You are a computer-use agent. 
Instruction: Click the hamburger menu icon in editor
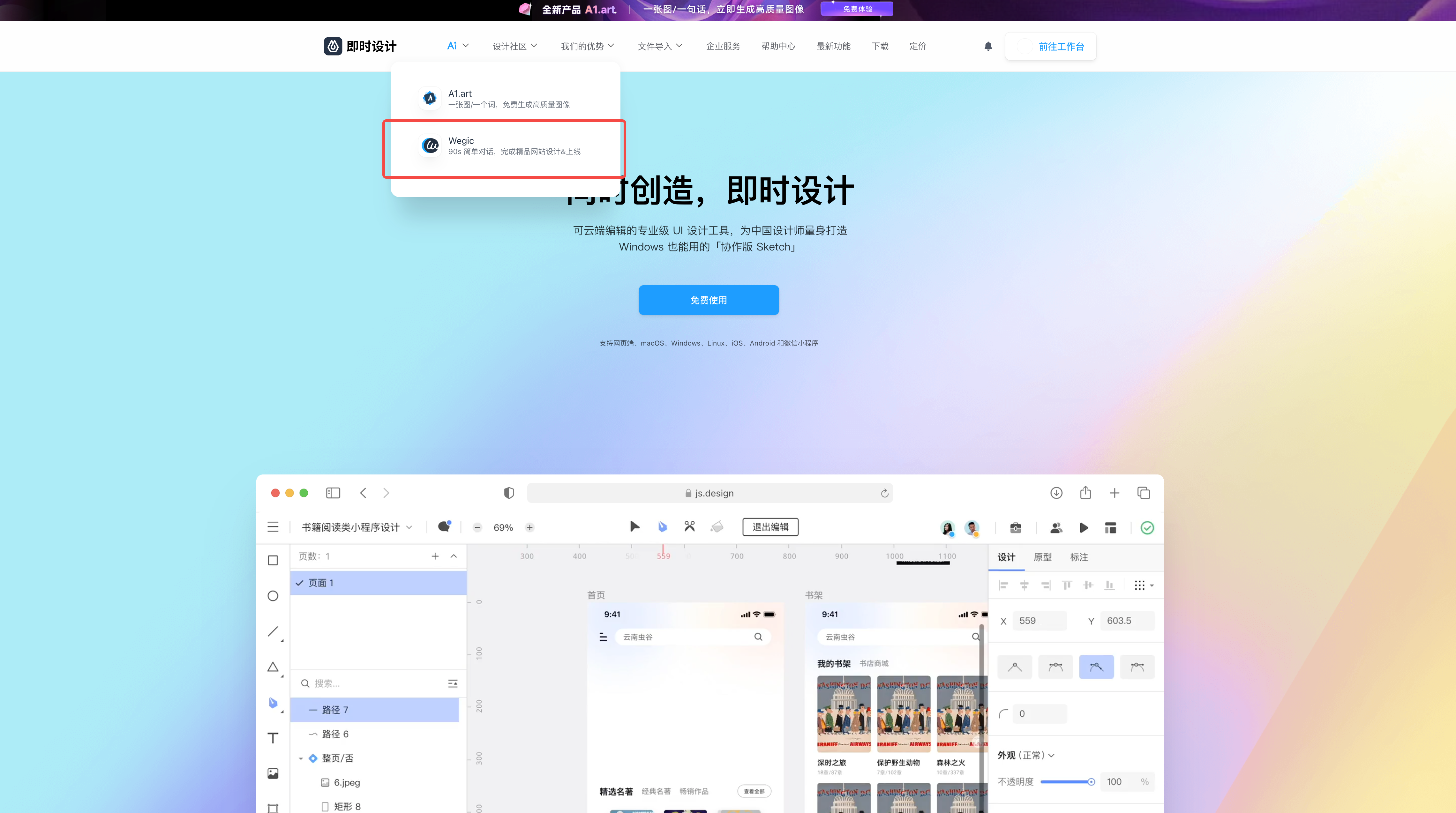pos(273,527)
